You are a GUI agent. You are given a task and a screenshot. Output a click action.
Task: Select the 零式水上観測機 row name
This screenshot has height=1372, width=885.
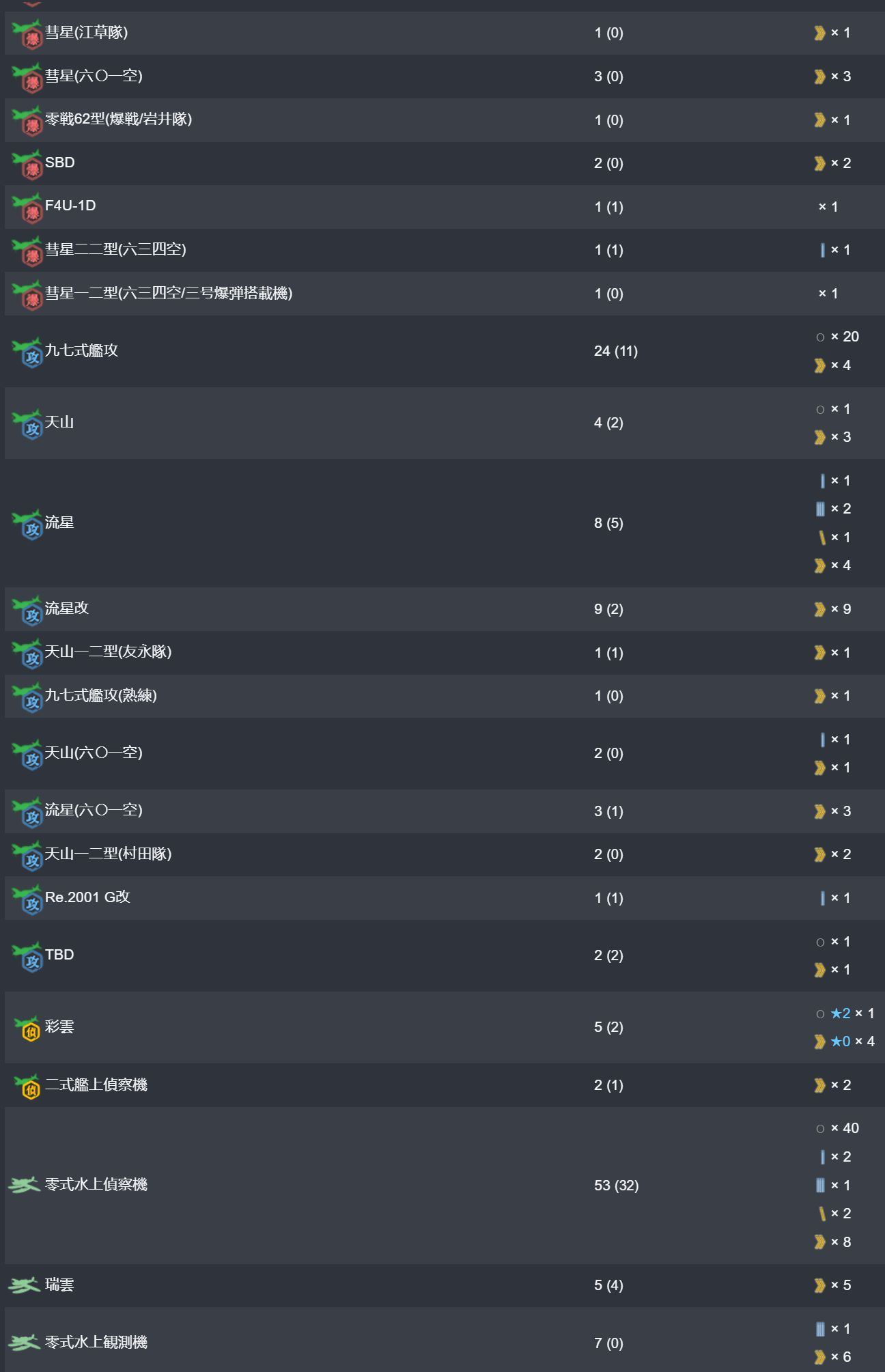point(96,1342)
